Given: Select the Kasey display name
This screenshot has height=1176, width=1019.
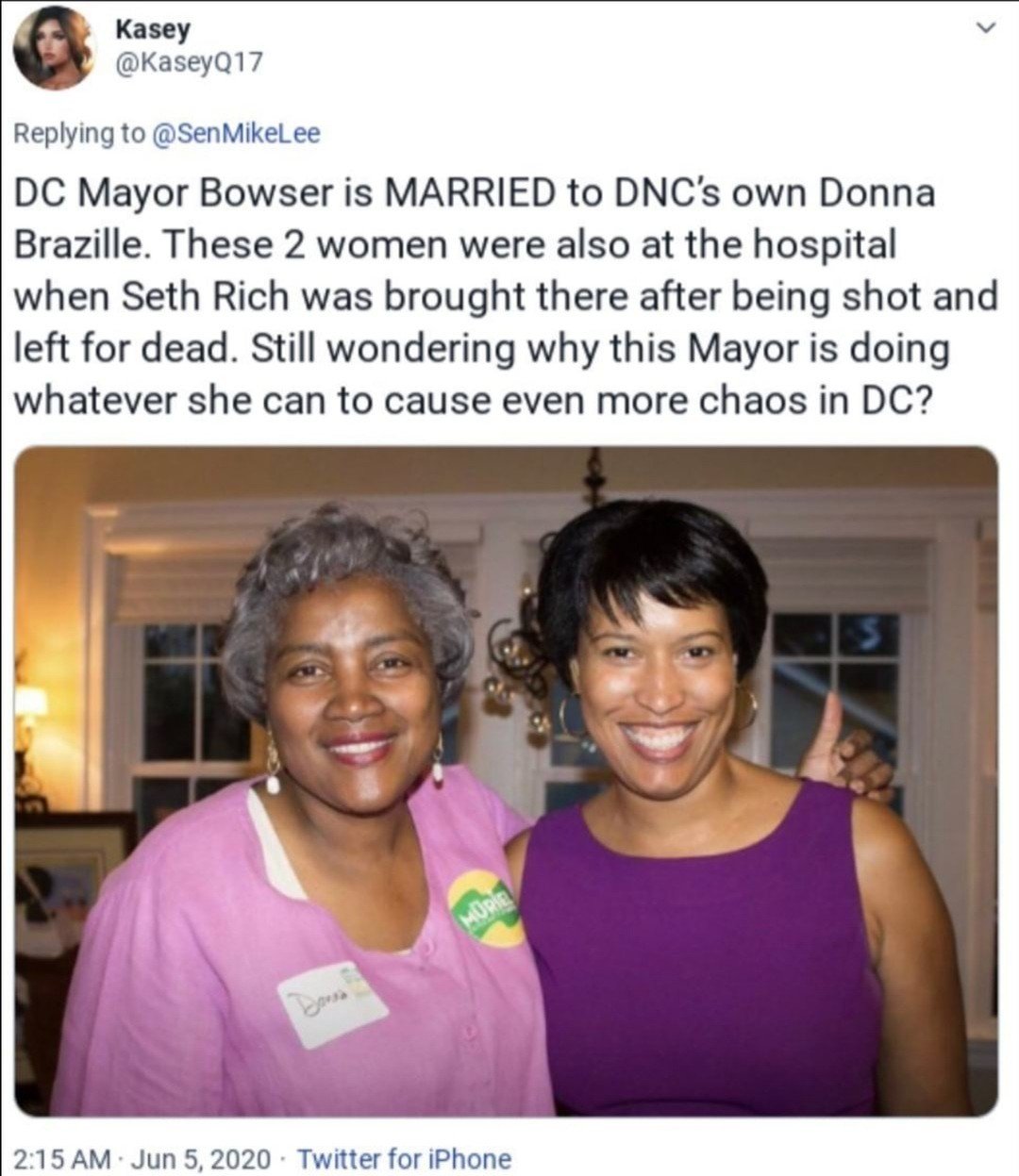Looking at the screenshot, I should (x=152, y=29).
